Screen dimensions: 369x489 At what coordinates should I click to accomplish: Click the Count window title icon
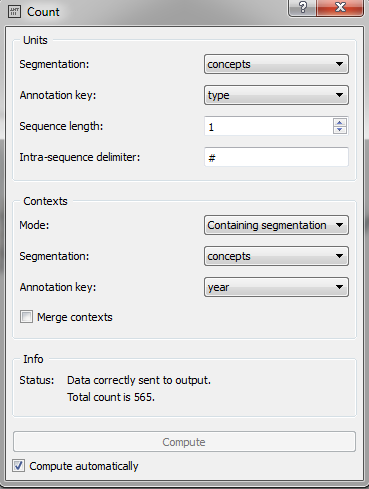(x=14, y=12)
